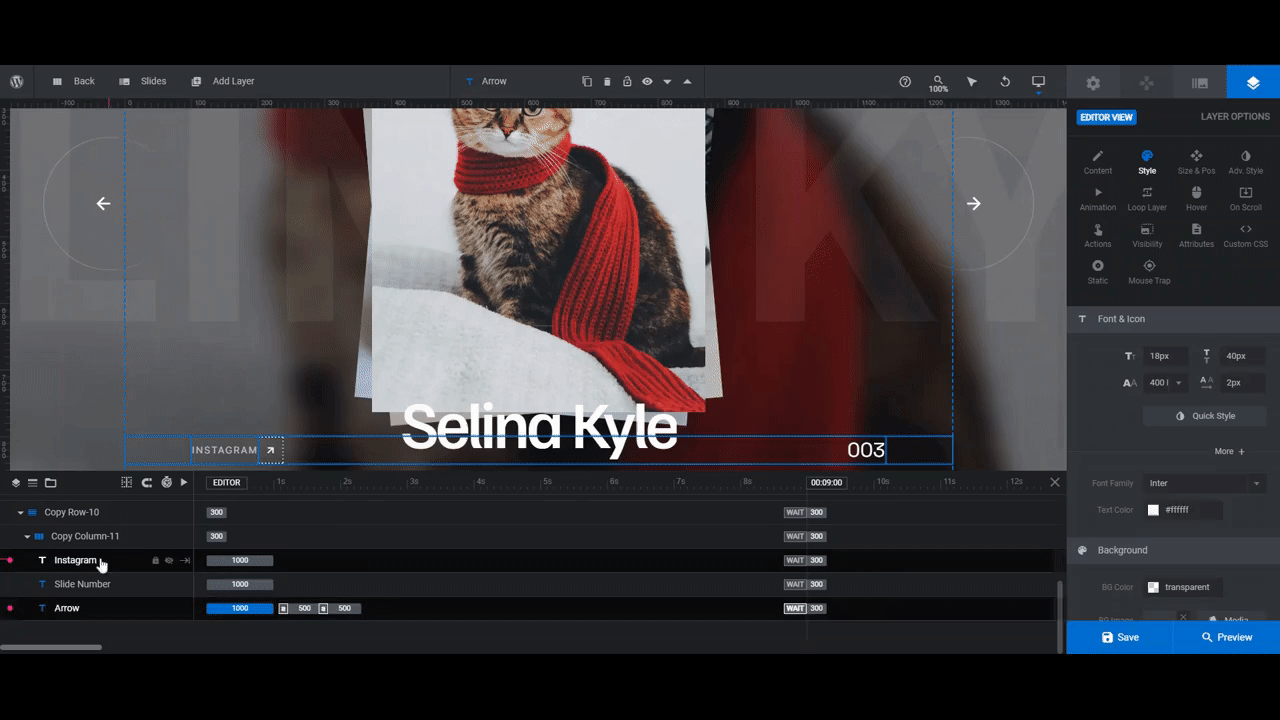Collapse the Background section header

[1173, 550]
